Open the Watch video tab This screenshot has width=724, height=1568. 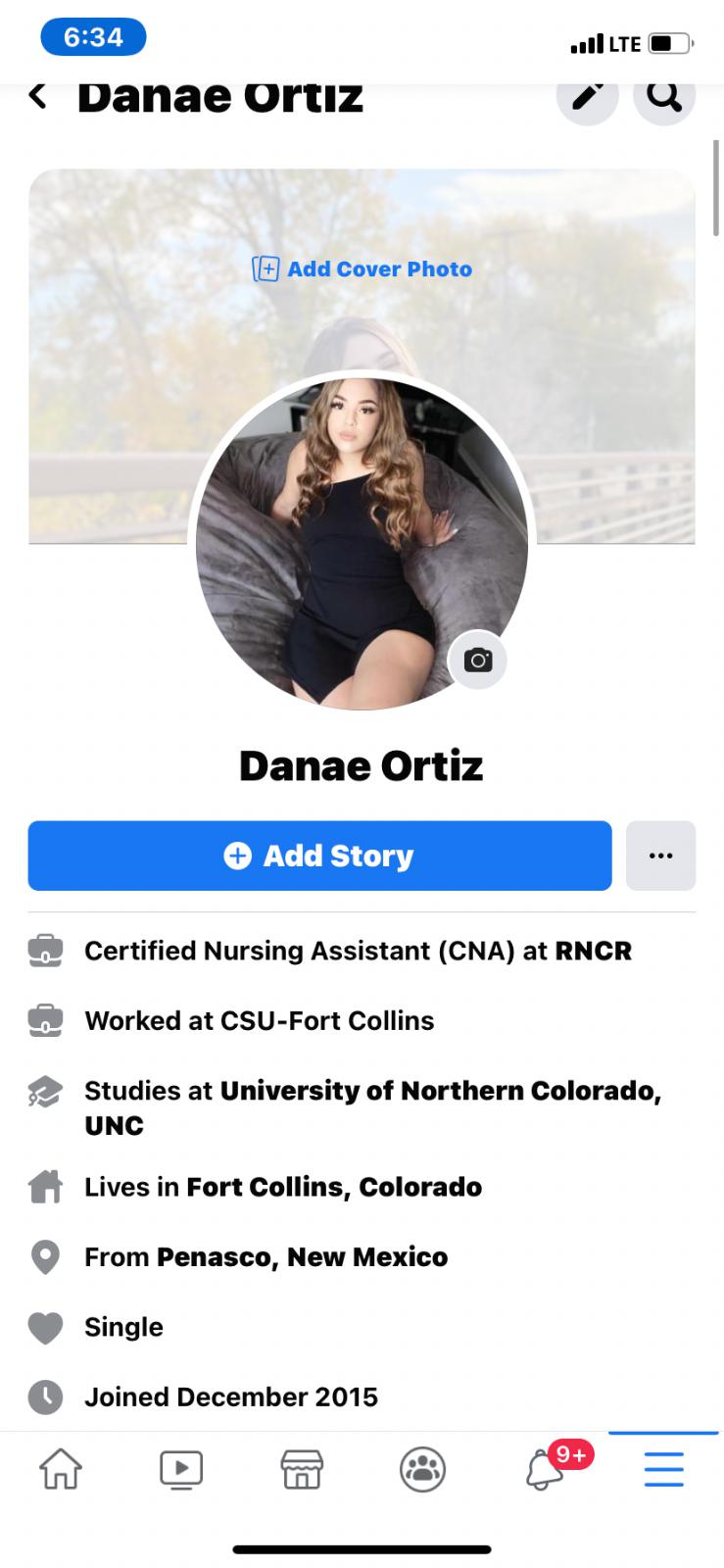click(181, 1469)
